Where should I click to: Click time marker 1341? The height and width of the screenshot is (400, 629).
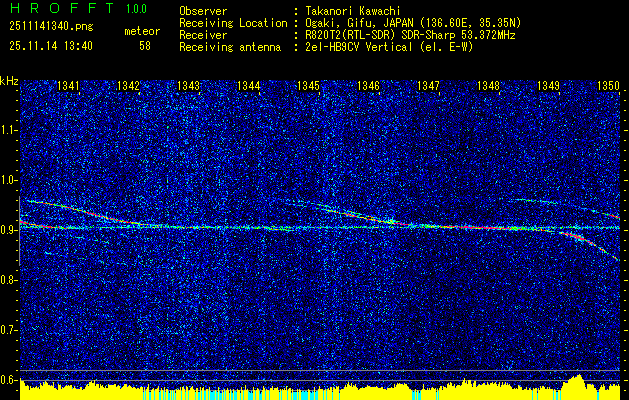[68, 85]
